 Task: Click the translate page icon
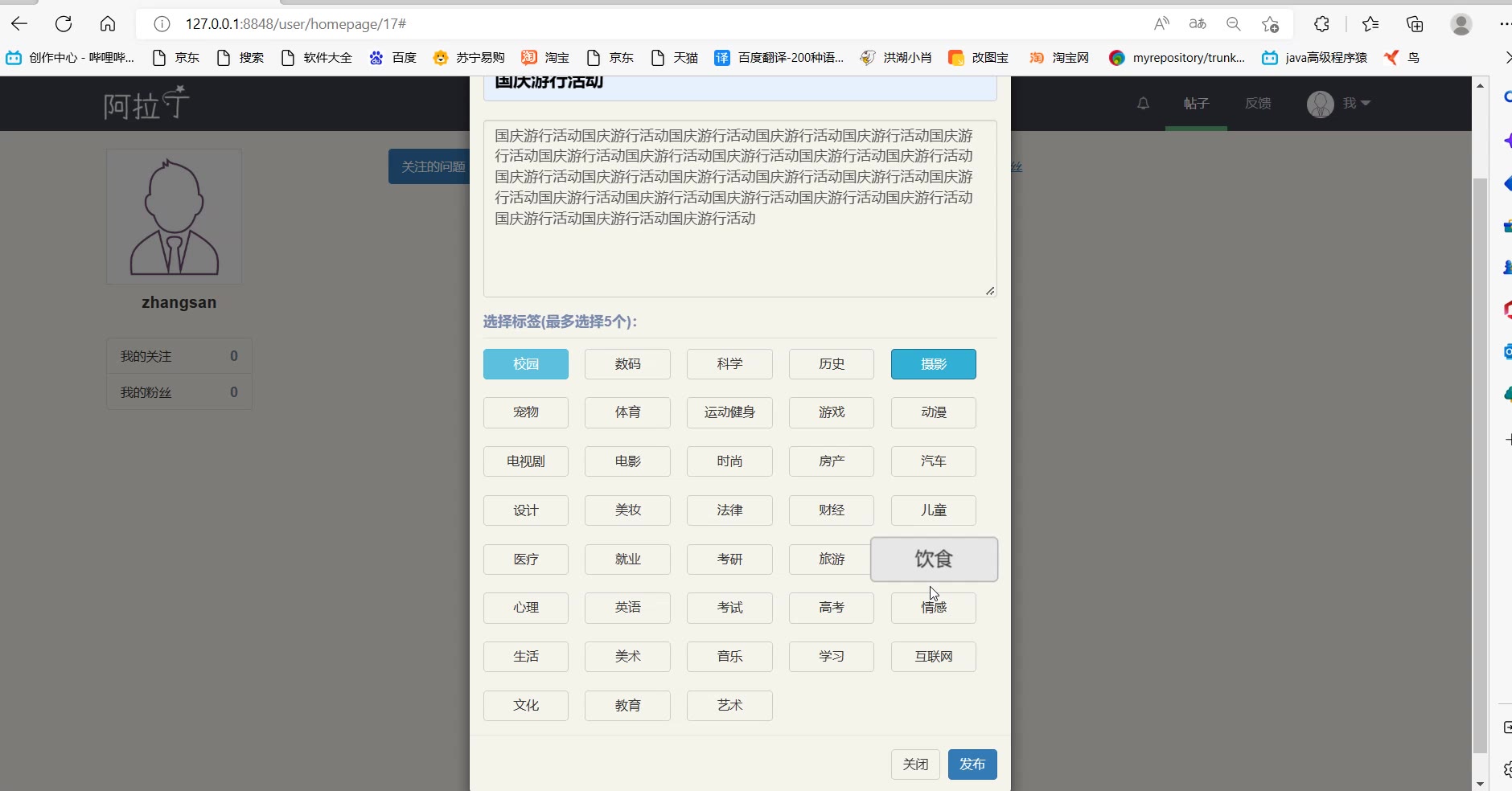click(x=1198, y=24)
